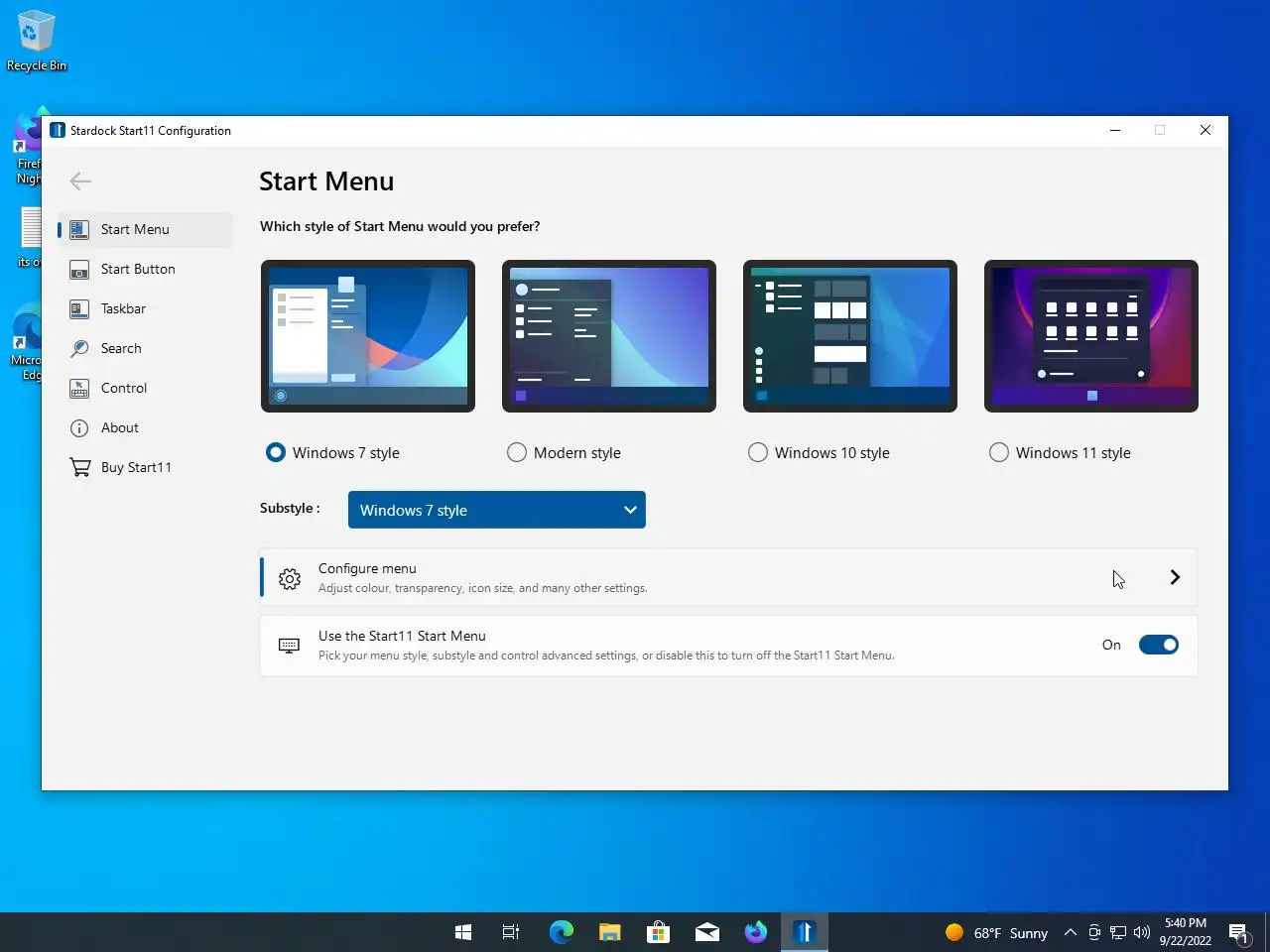Select the Windows 10 style radio button

(758, 452)
